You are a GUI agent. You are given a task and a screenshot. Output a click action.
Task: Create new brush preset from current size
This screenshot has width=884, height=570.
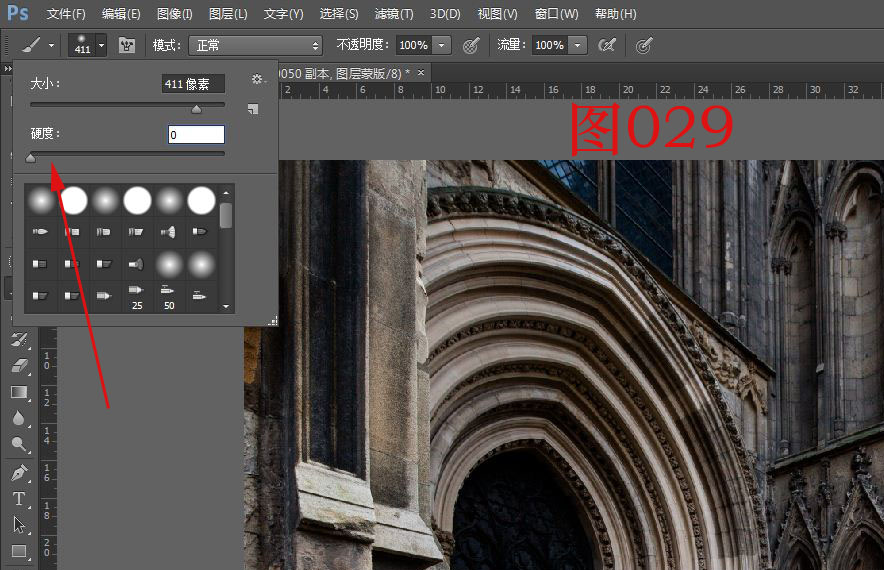(x=253, y=109)
